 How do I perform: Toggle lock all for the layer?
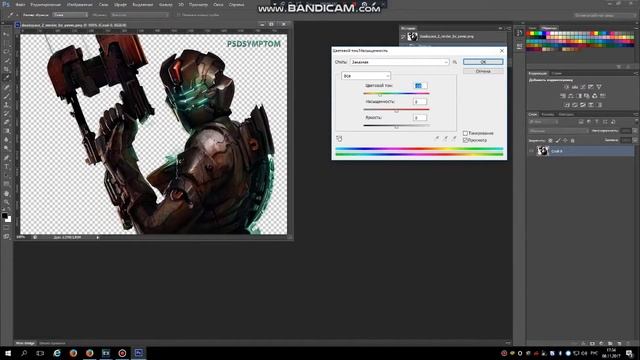573,140
